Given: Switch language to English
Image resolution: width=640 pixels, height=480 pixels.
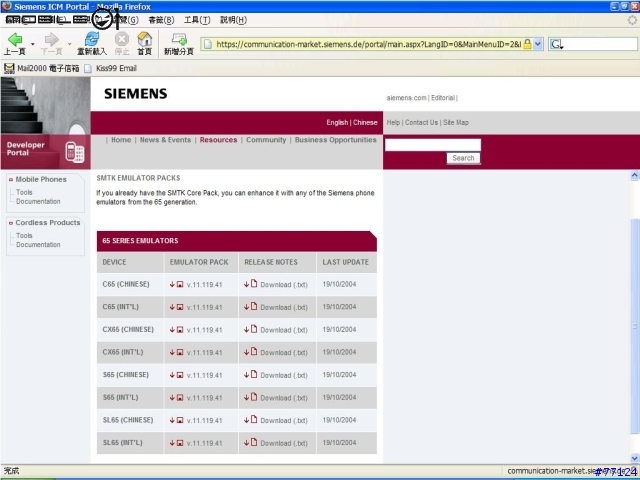Looking at the screenshot, I should (337, 122).
